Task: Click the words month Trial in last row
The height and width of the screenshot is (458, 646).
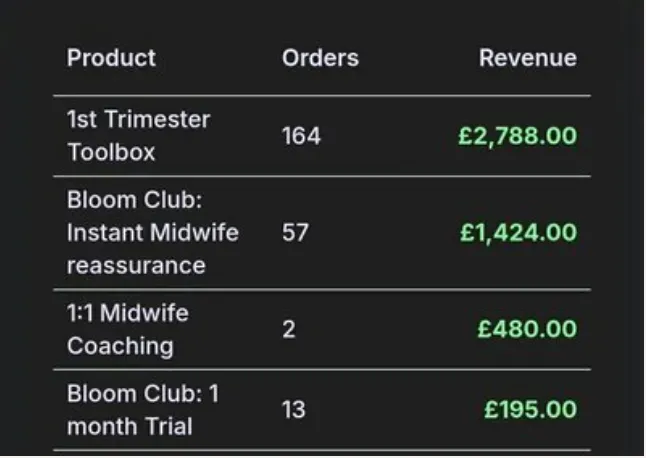Action: 130,426
